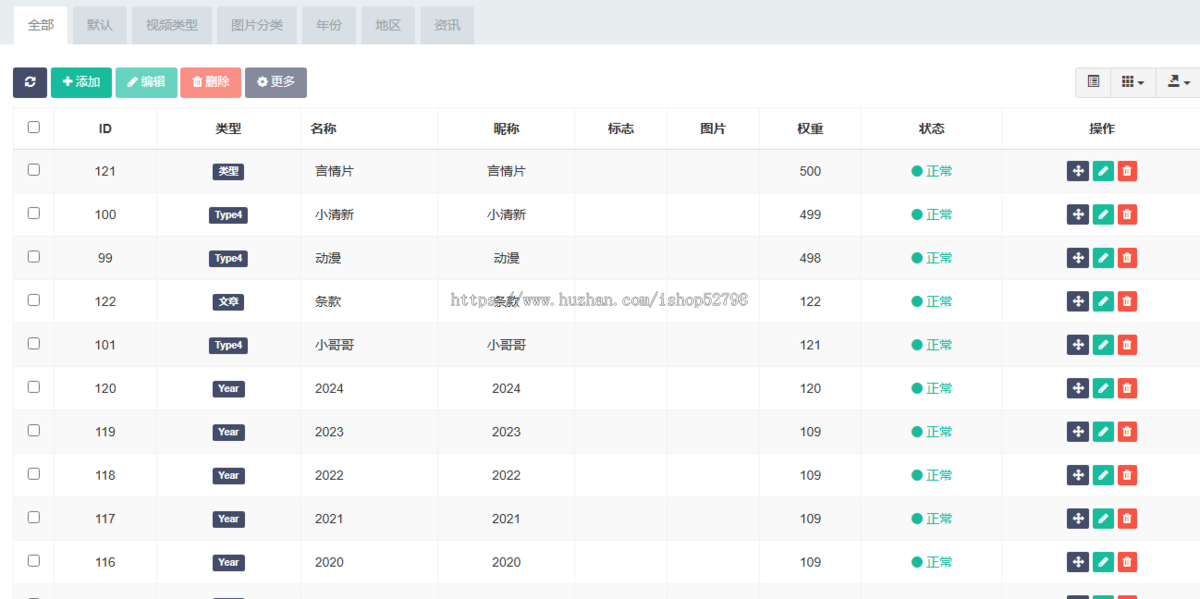Screen dimensions: 1200x599
Task: Delete row 122 条款 with the trash icon
Action: (1127, 301)
